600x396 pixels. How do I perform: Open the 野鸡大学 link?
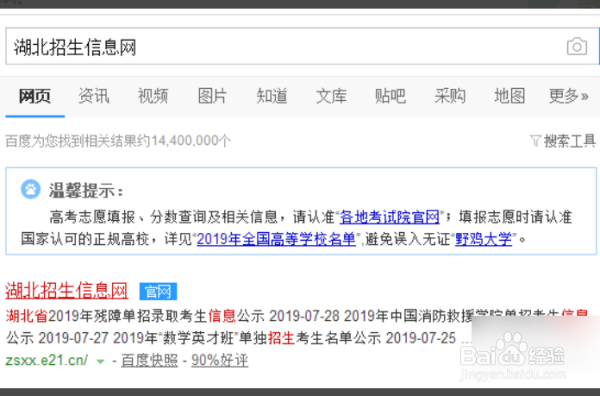tap(483, 239)
